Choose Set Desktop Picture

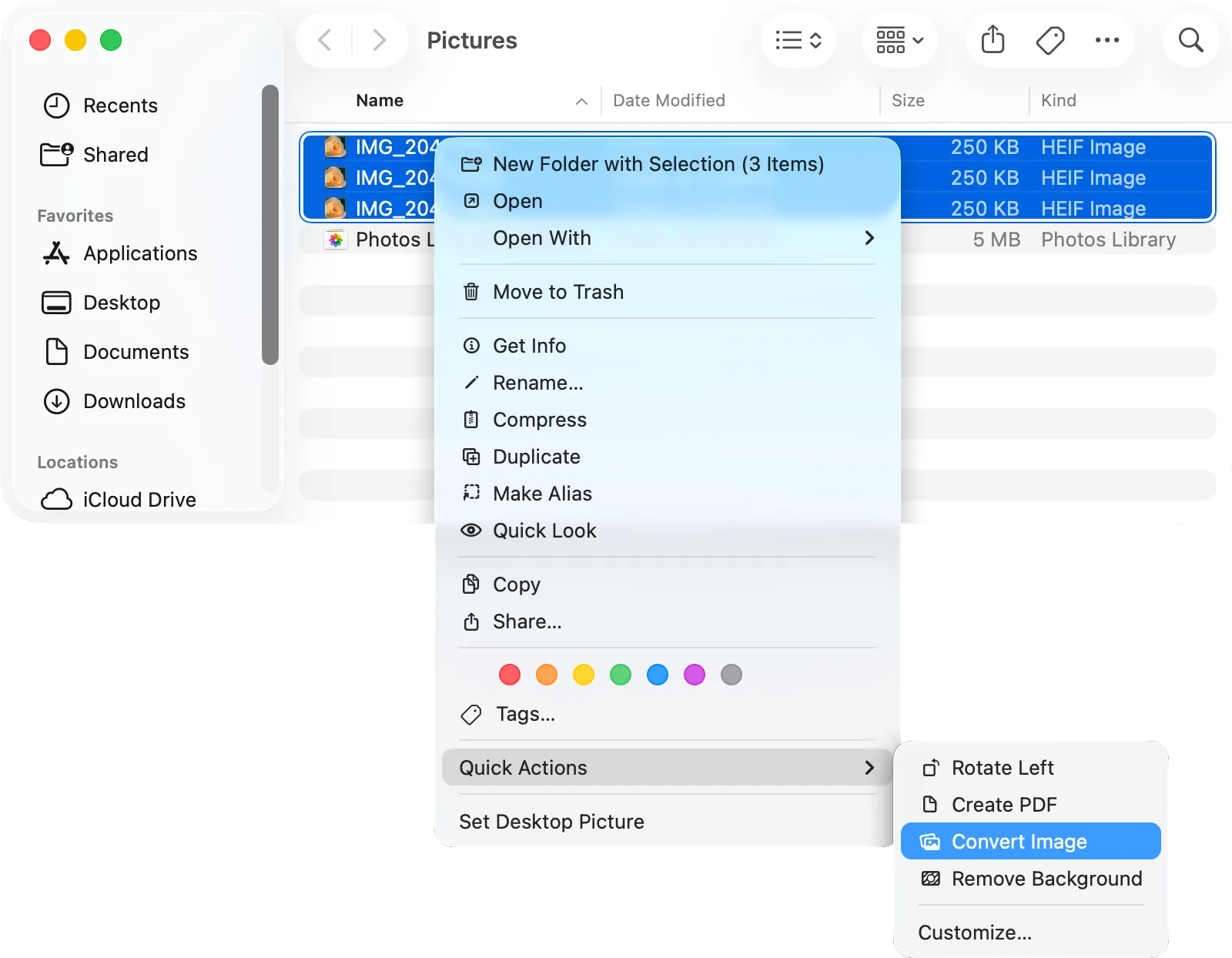[x=668, y=822]
